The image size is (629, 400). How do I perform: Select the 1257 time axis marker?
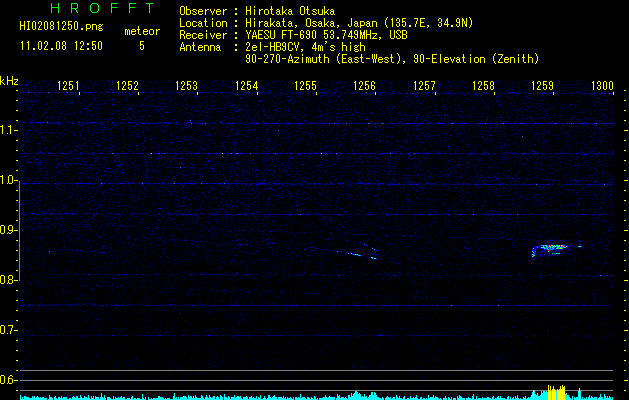(424, 86)
